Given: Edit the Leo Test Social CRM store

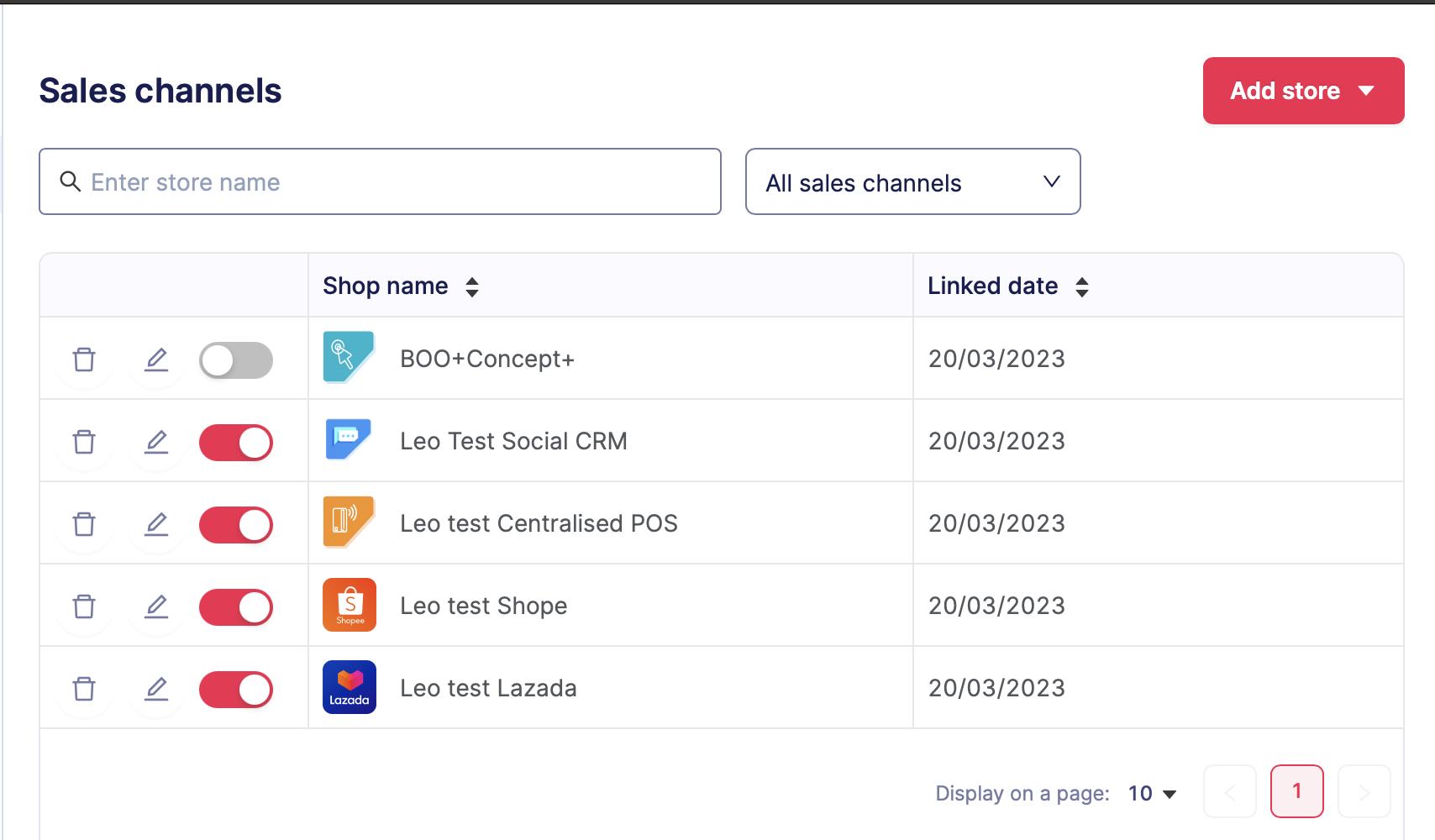Looking at the screenshot, I should coord(156,442).
